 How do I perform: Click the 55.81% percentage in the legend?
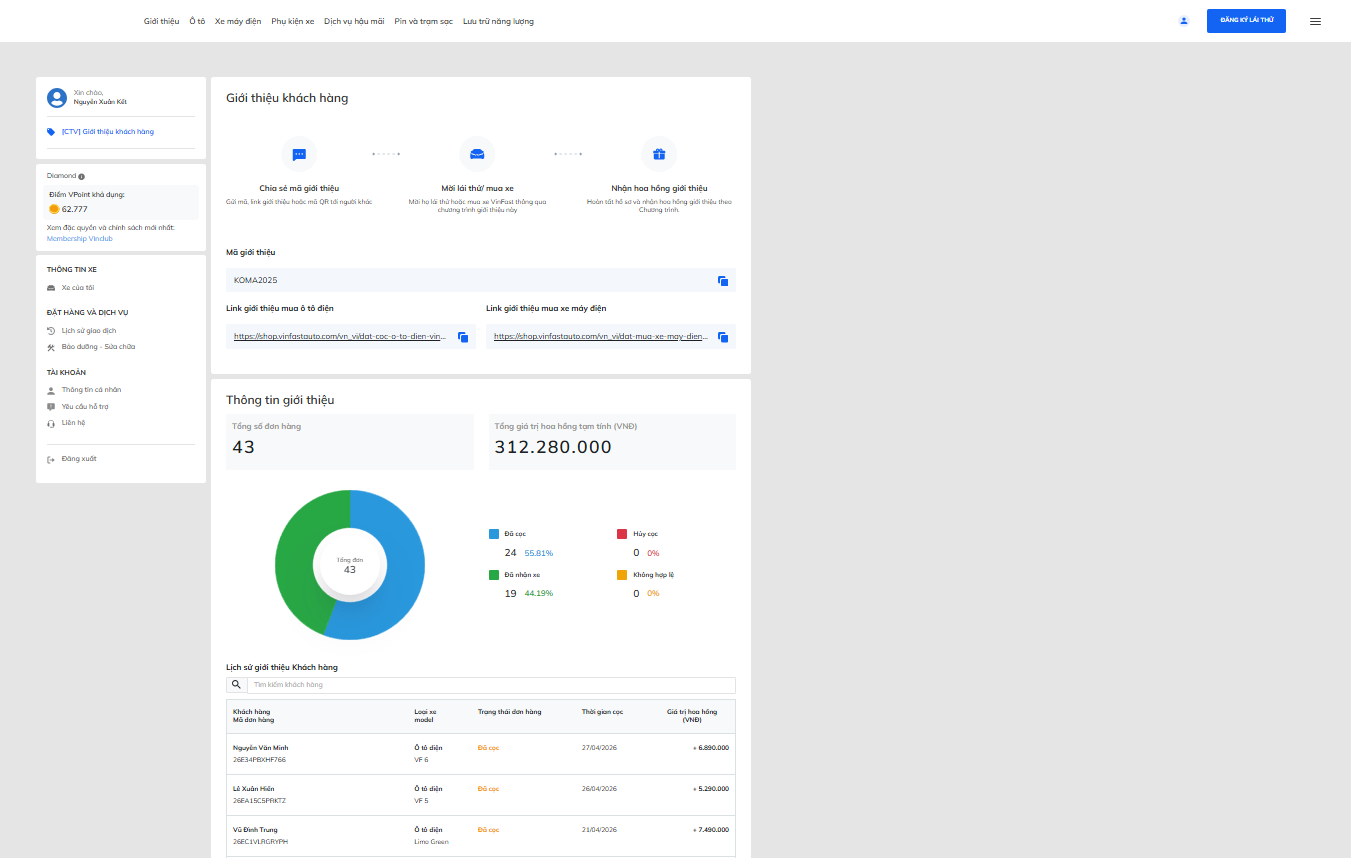point(539,553)
